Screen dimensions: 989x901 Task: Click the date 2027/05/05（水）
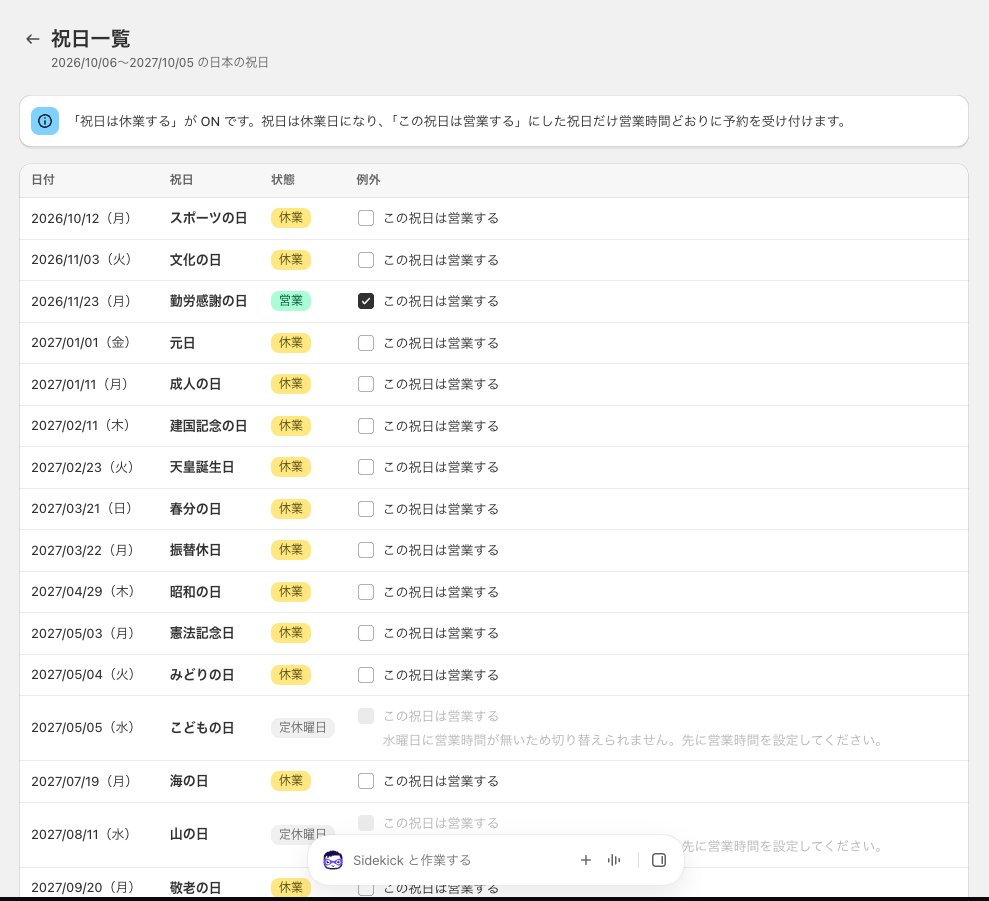pos(83,727)
